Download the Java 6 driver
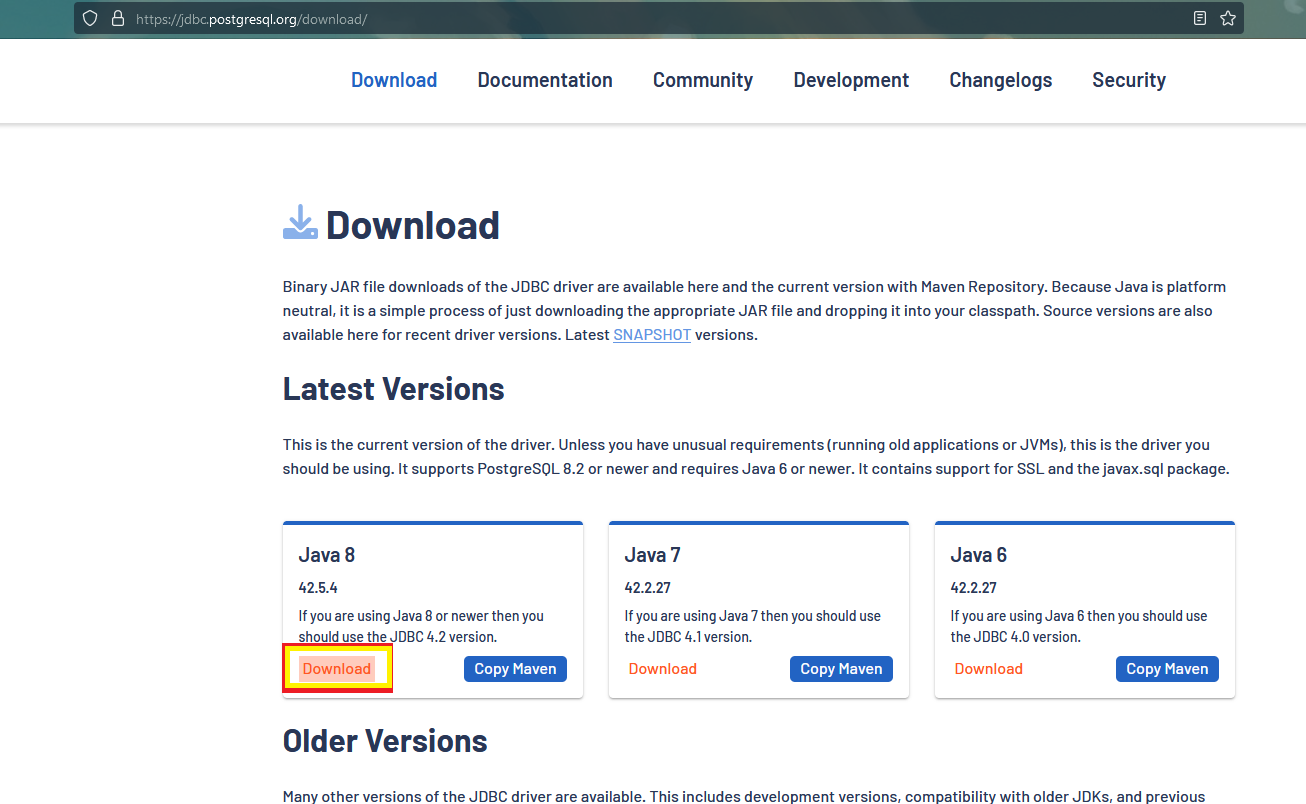Image resolution: width=1306 pixels, height=804 pixels. point(989,669)
